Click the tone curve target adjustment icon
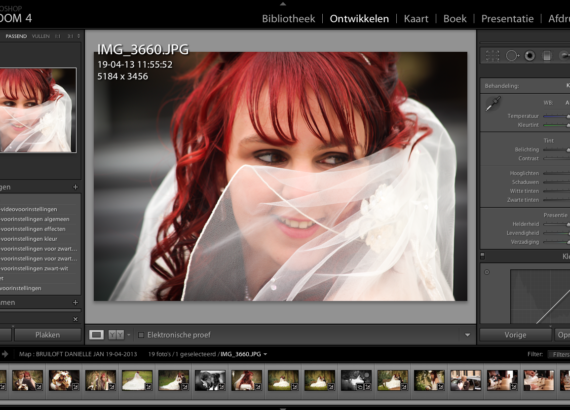570x410 pixels. point(487,272)
